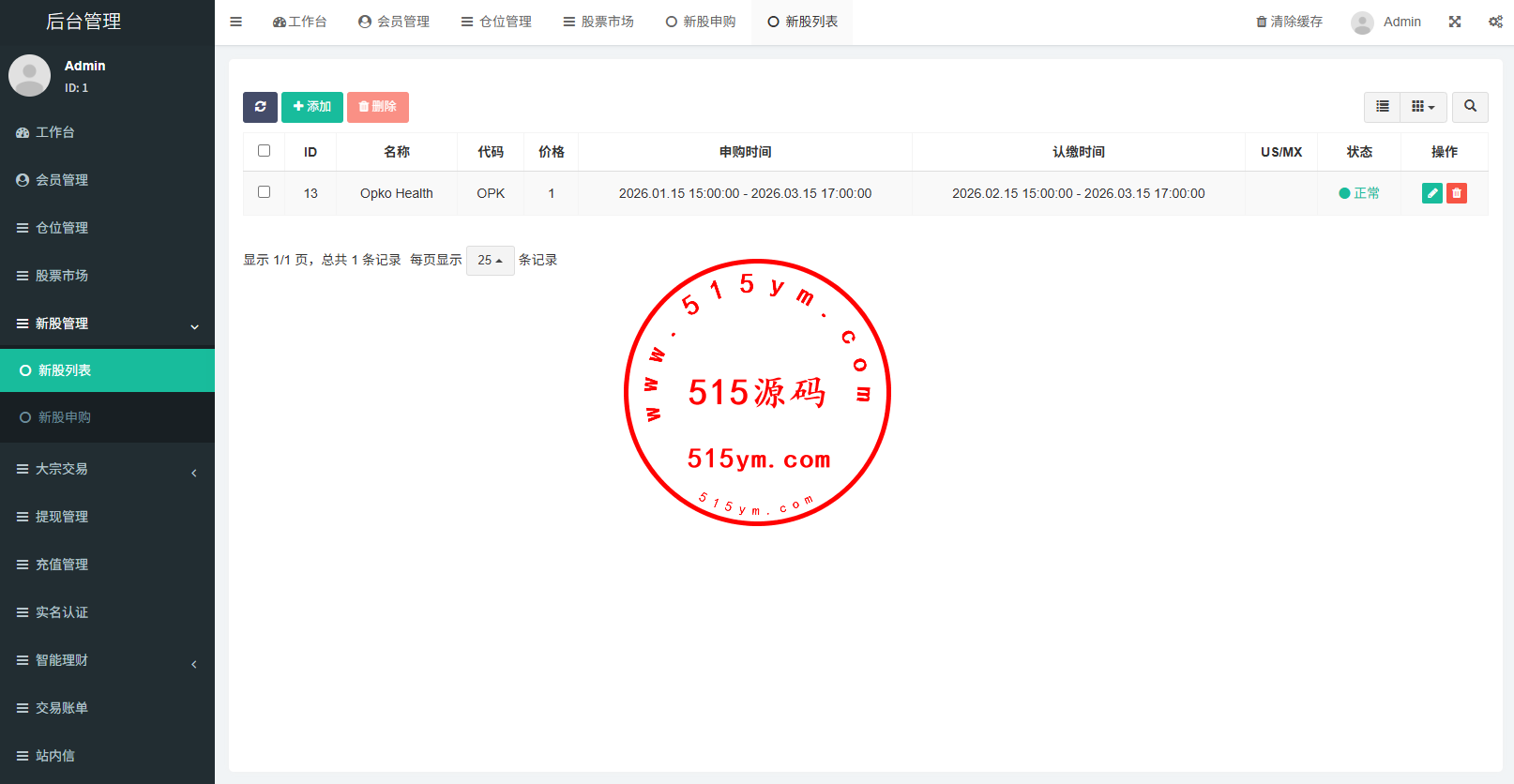Check the select-all checkbox in table header
1514x784 pixels.
click(264, 151)
